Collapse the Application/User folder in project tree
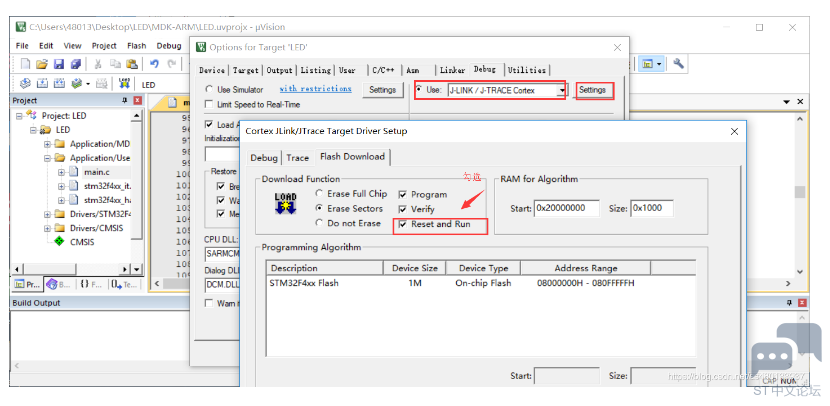 [x=47, y=158]
